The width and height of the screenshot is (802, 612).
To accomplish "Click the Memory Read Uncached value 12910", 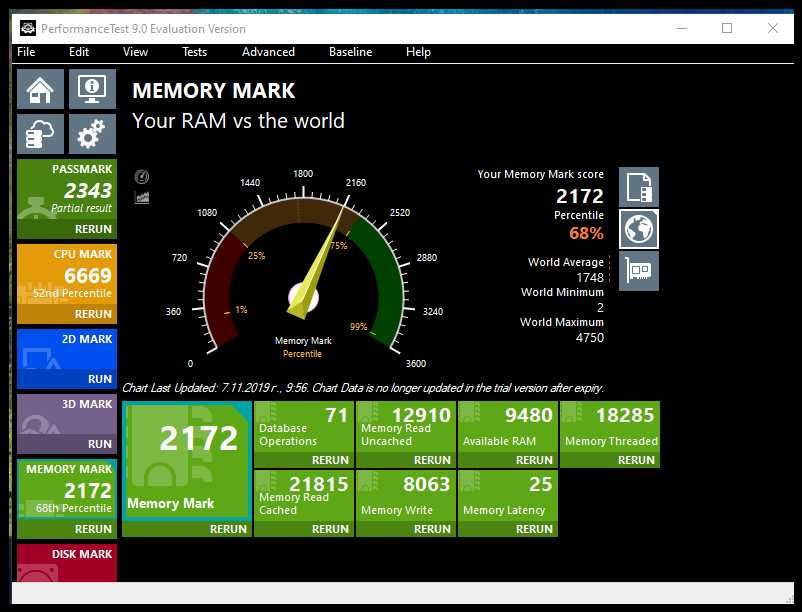I will (x=421, y=415).
